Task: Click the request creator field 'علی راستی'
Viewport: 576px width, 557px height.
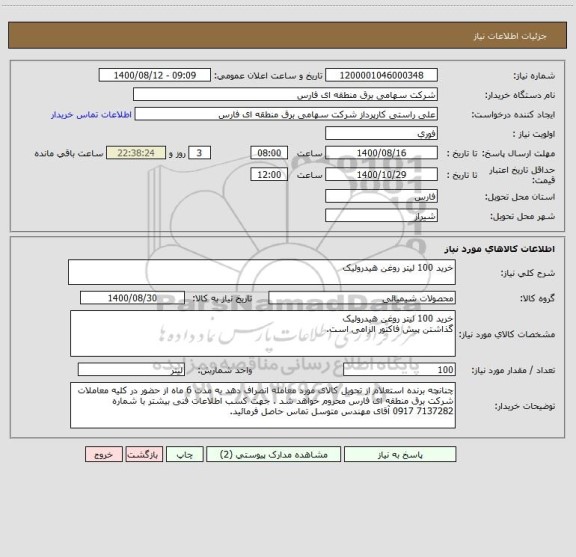Action: point(286,114)
